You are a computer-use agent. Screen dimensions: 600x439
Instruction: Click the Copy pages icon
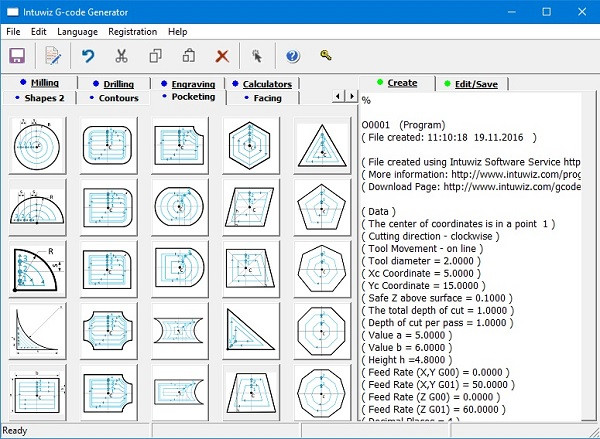[155, 56]
